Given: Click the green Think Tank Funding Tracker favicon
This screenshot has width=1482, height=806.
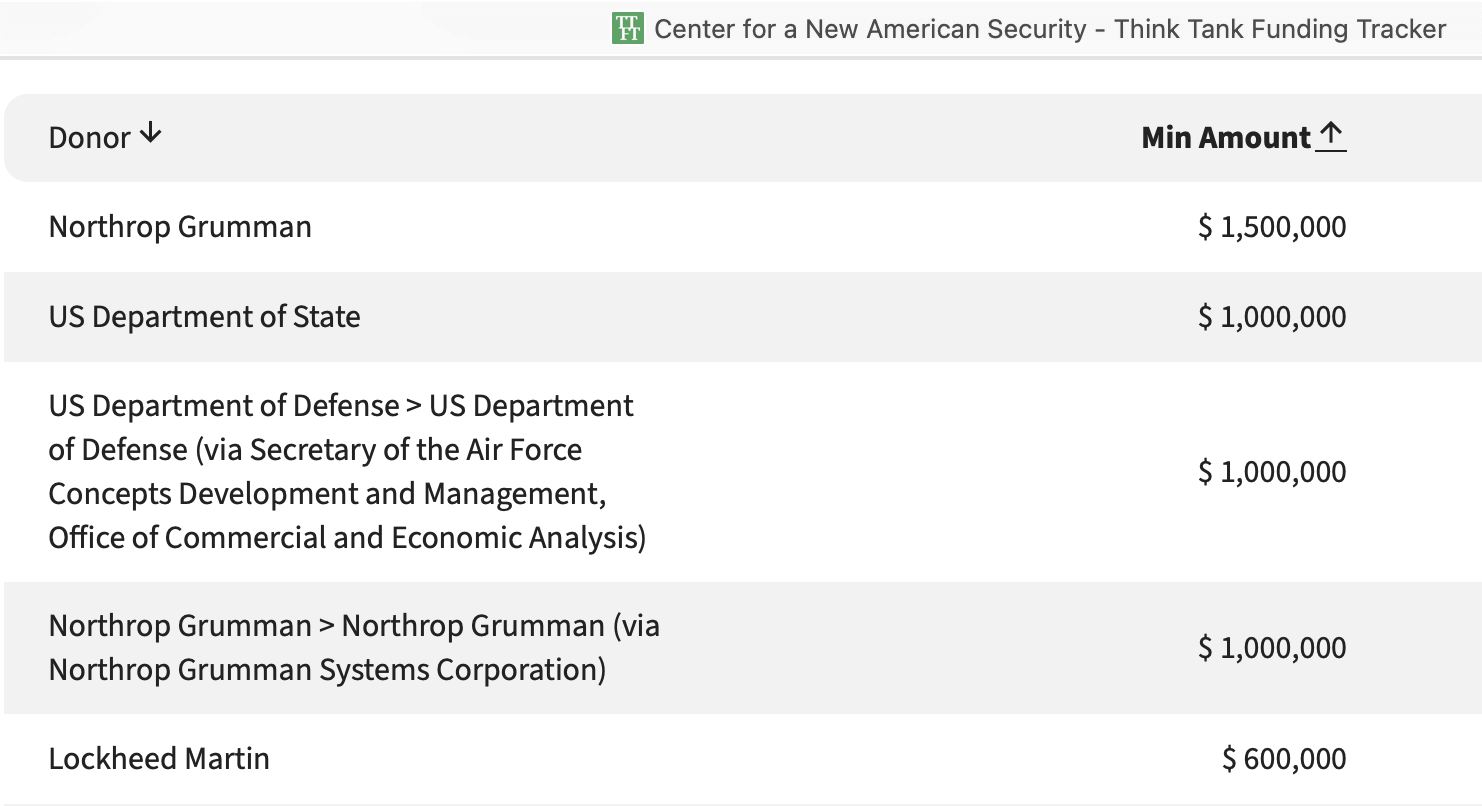Looking at the screenshot, I should 627,29.
